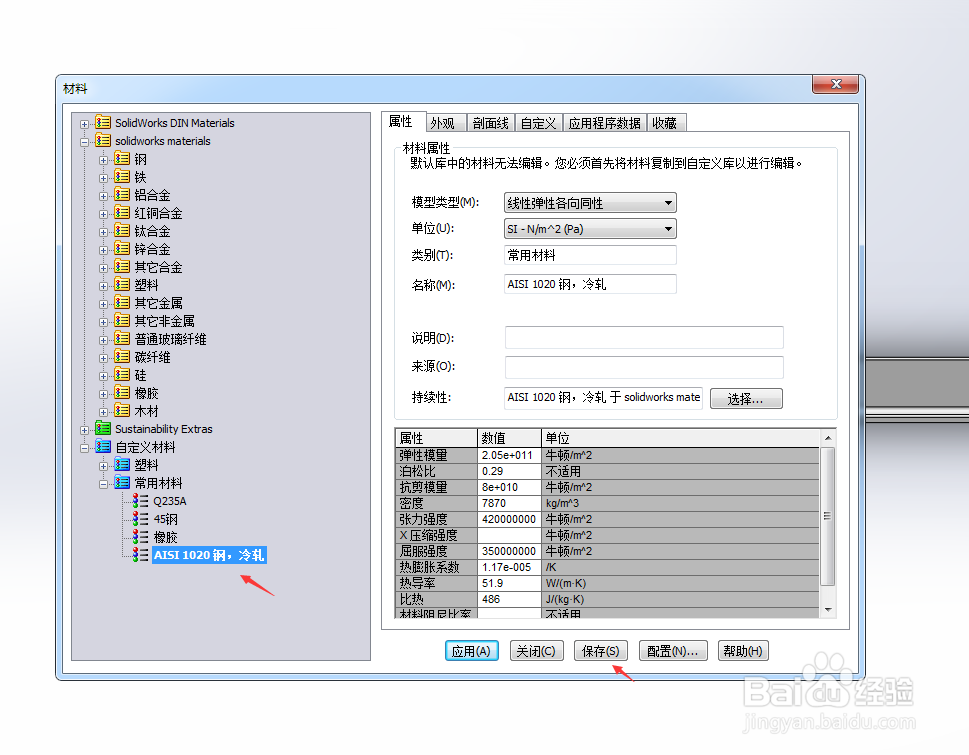
Task: Click the 保存(S) button
Action: [x=601, y=651]
